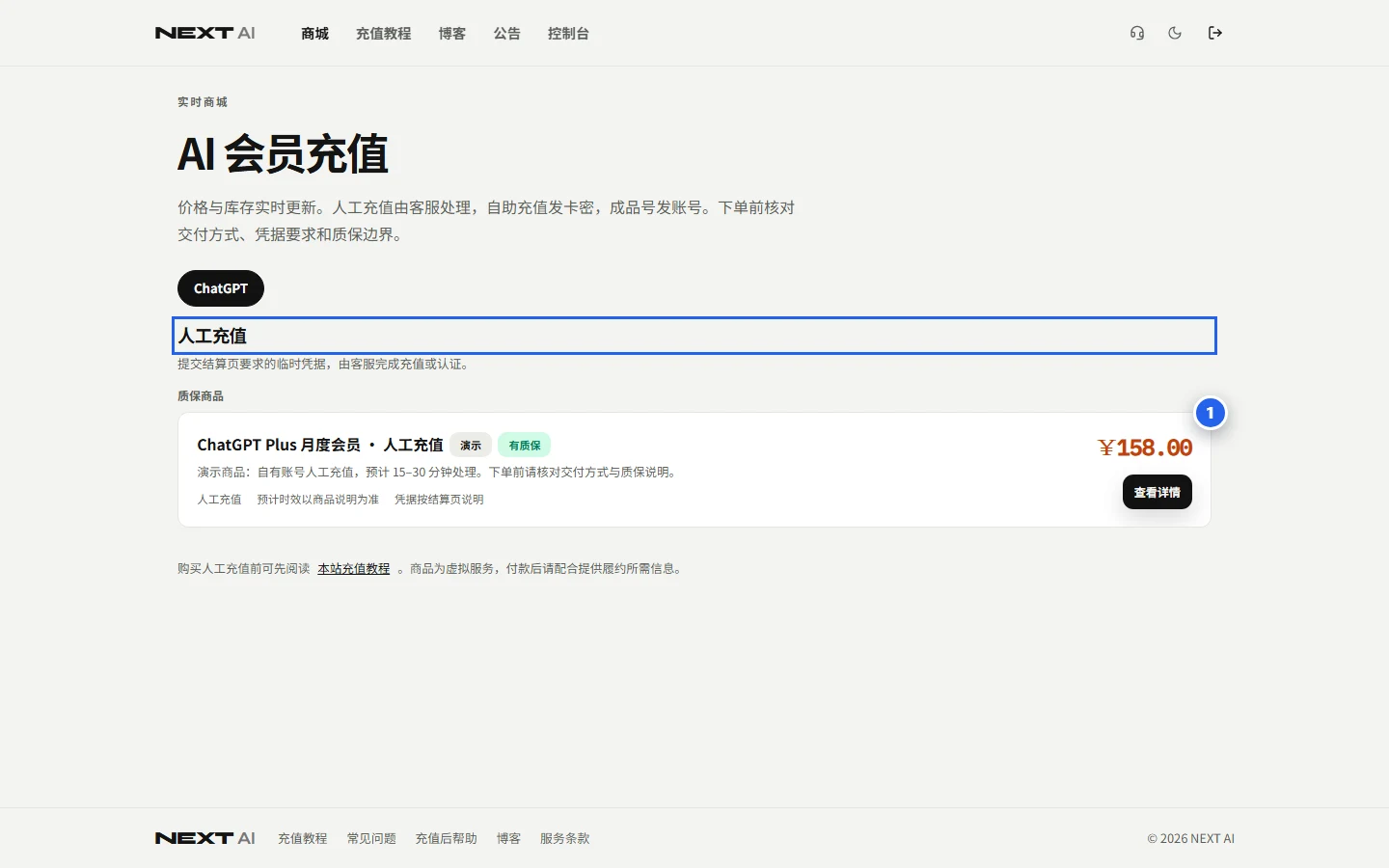The image size is (1389, 868).
Task: Click the 人工充值 tag in product card
Action: 219,500
